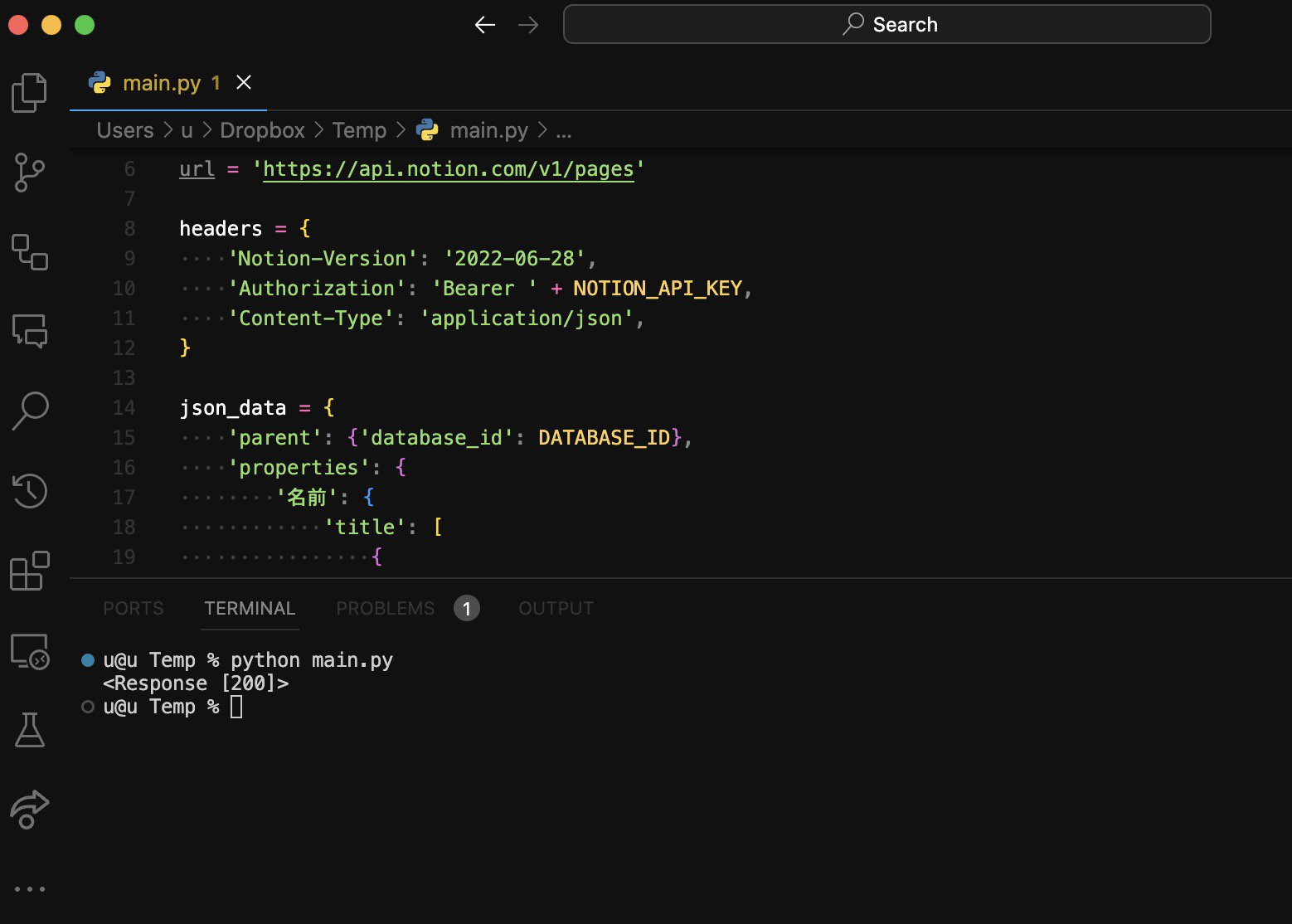Minimize the window with yellow button
This screenshot has height=924, width=1292.
pos(51,25)
